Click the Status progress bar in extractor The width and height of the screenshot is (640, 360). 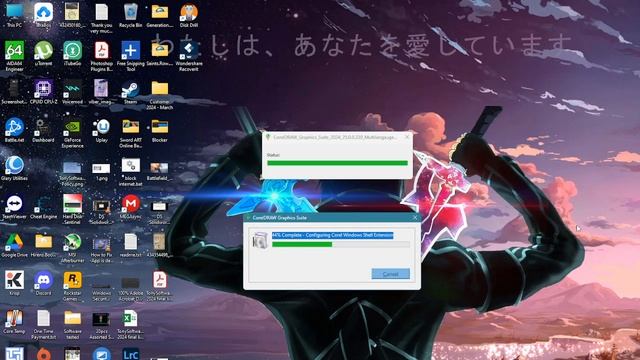[337, 163]
